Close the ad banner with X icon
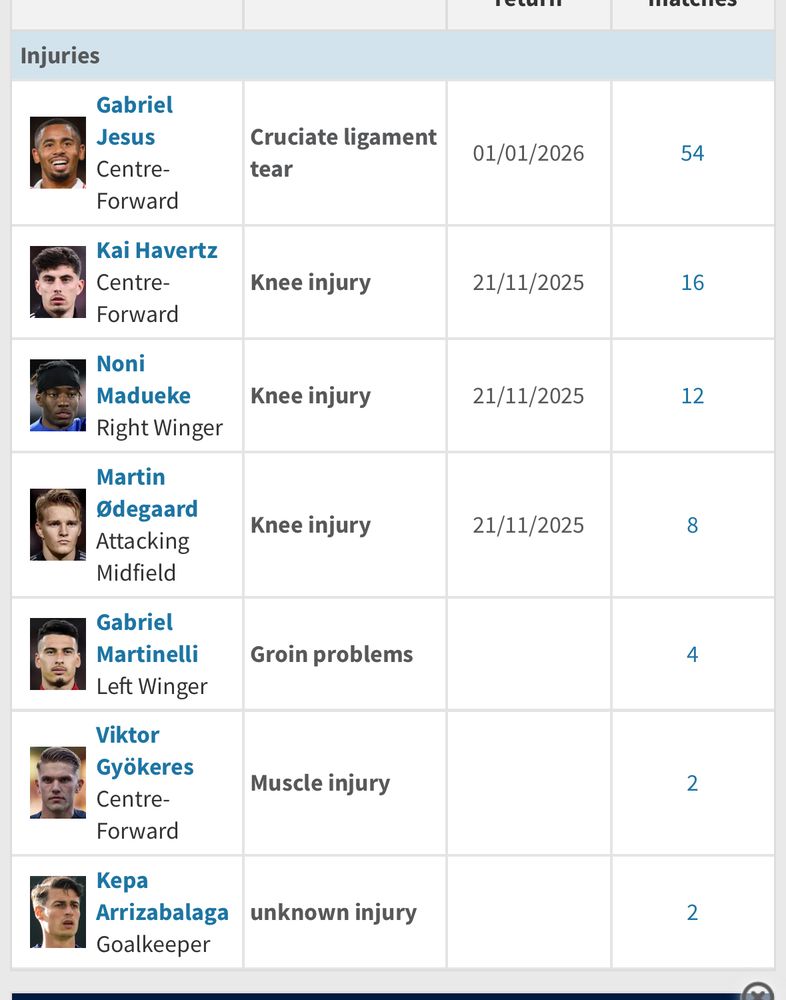 758,992
